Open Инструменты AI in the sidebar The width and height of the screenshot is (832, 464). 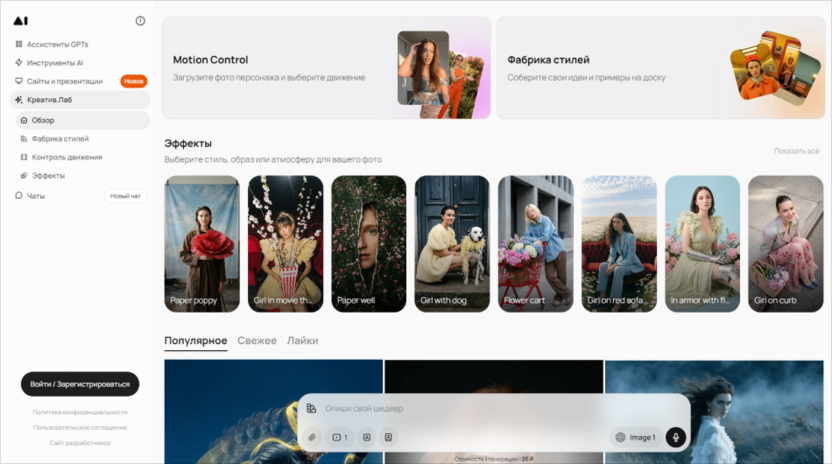(x=55, y=63)
